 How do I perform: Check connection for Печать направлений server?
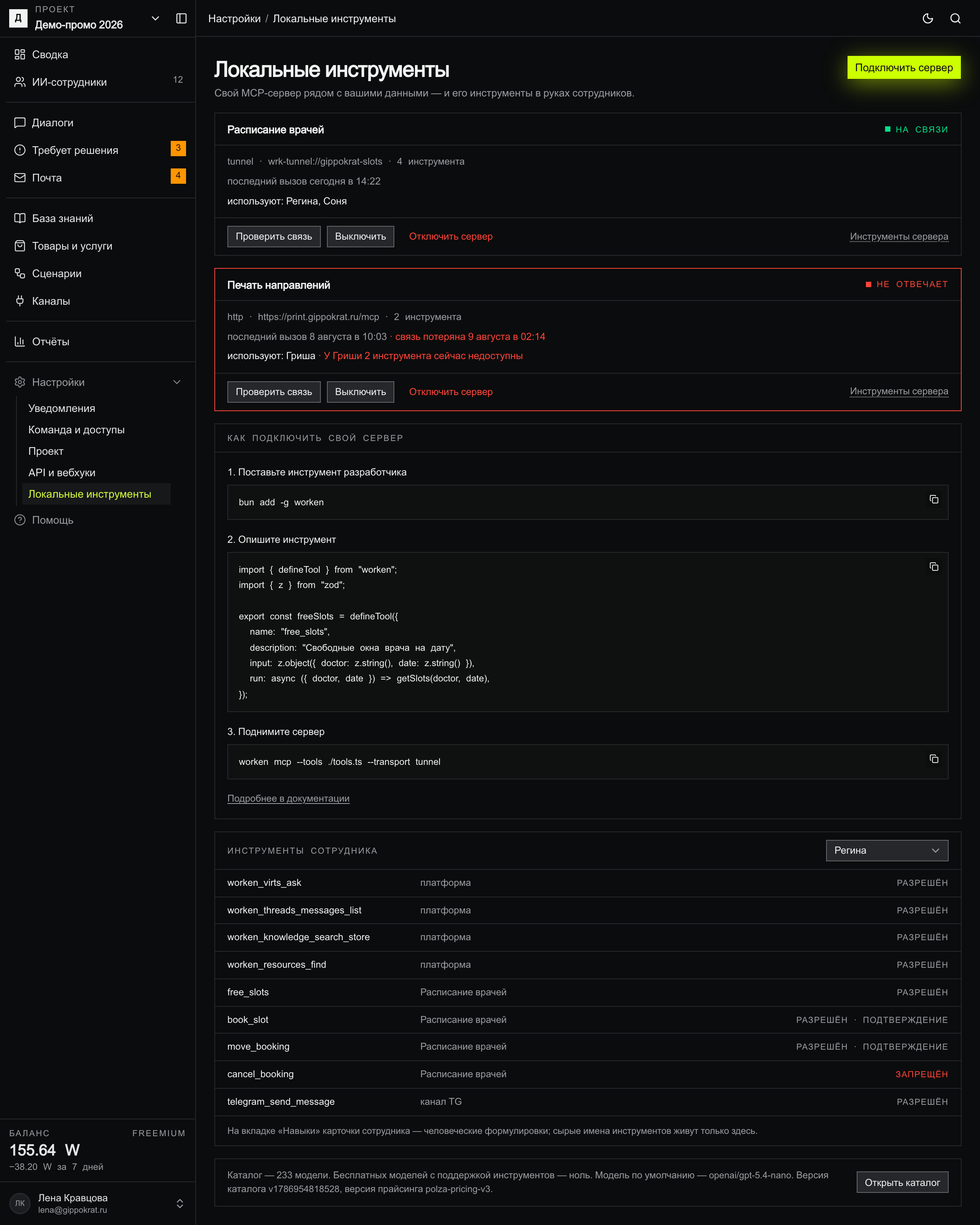tap(274, 392)
